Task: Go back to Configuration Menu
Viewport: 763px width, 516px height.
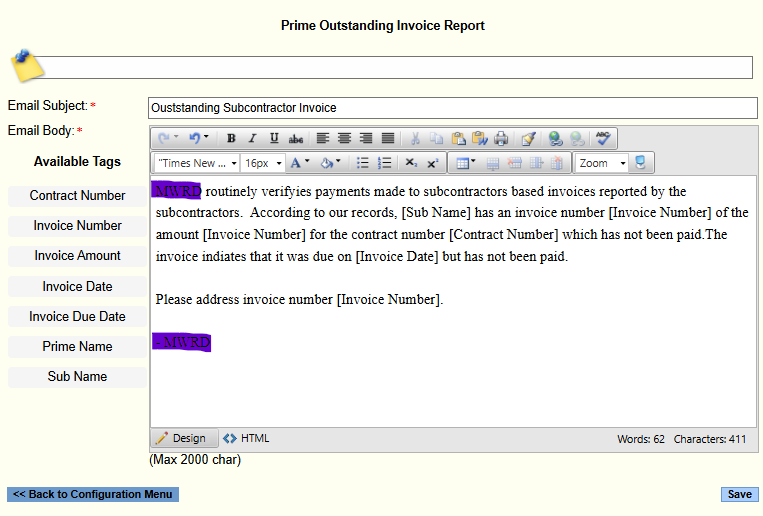Action: tap(93, 494)
